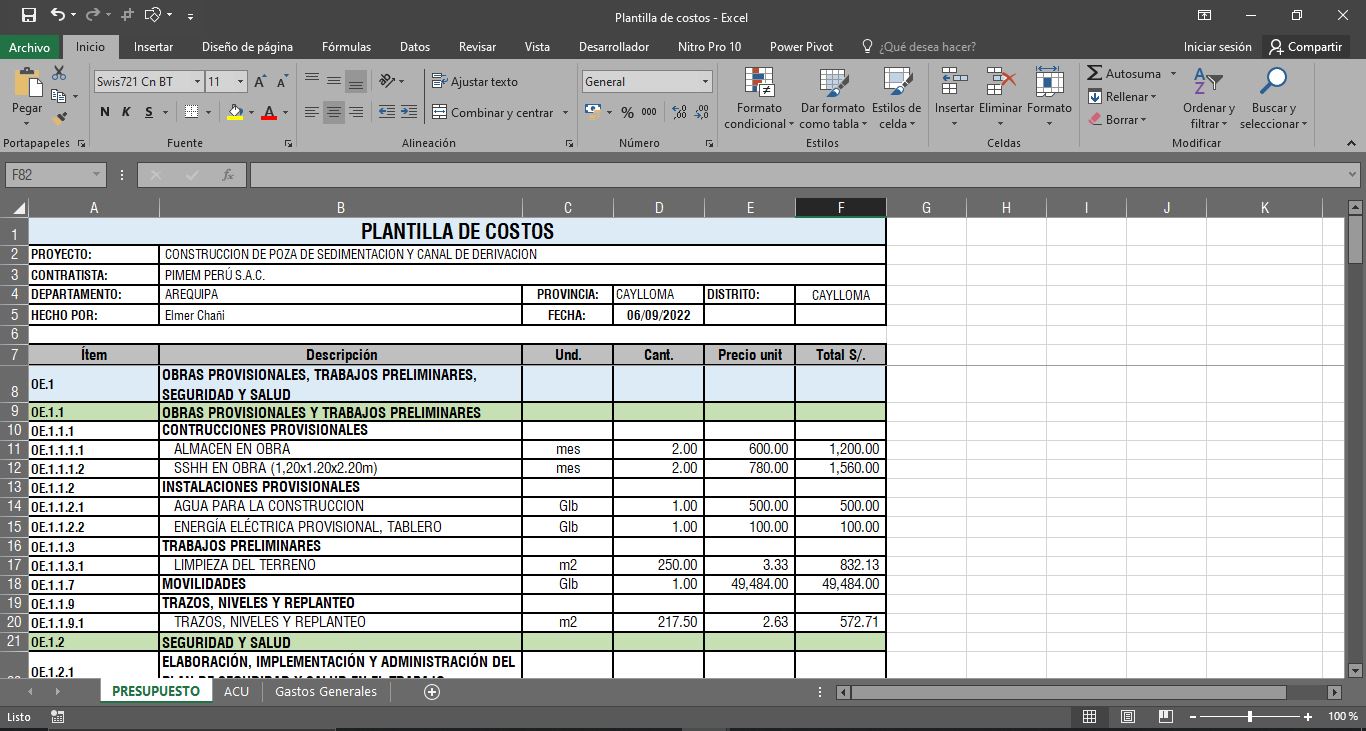The width and height of the screenshot is (1366, 731).
Task: Click the Insertar cells icon
Action: 954,82
